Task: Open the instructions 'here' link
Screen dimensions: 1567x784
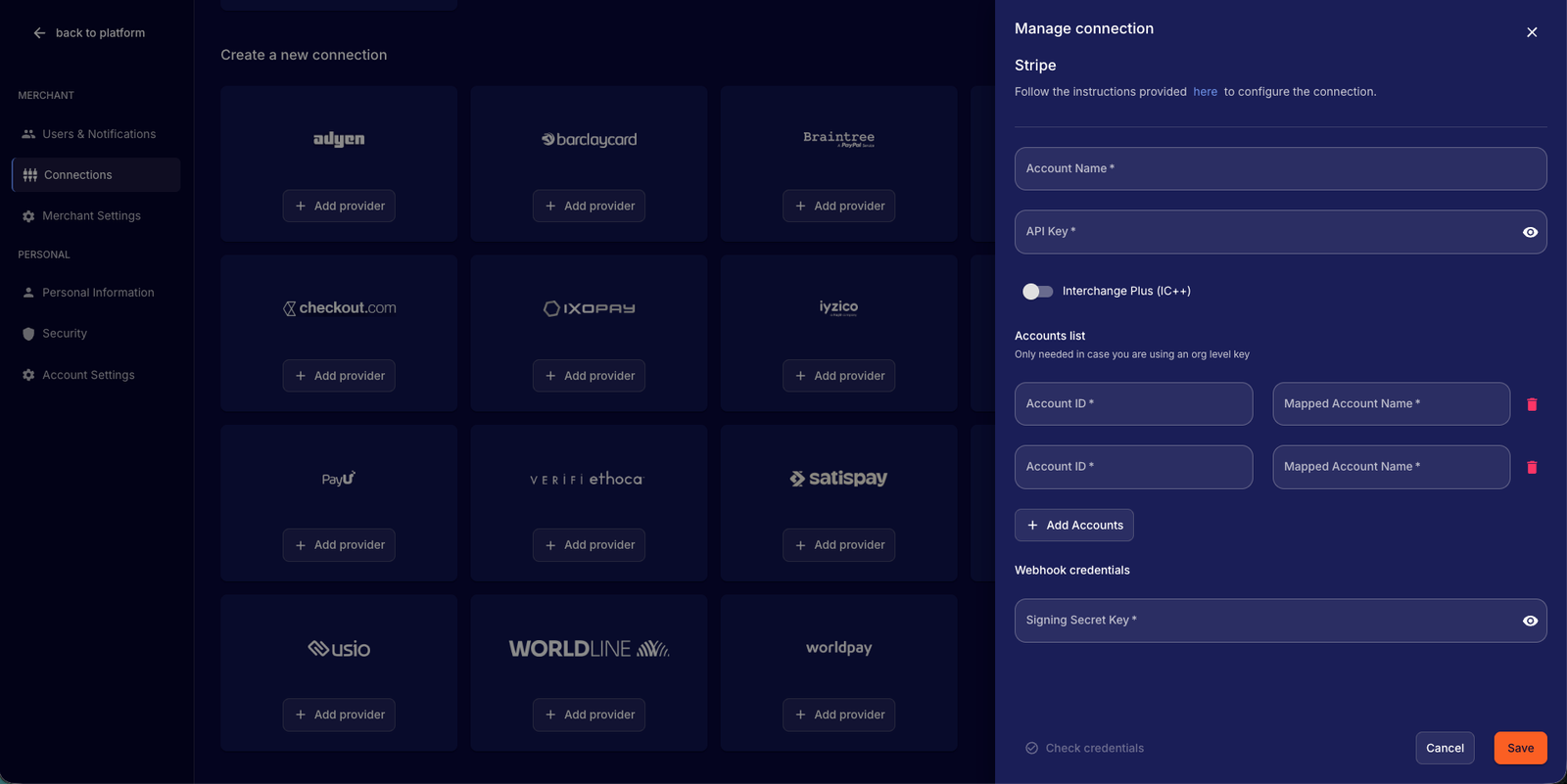Action: pos(1206,92)
